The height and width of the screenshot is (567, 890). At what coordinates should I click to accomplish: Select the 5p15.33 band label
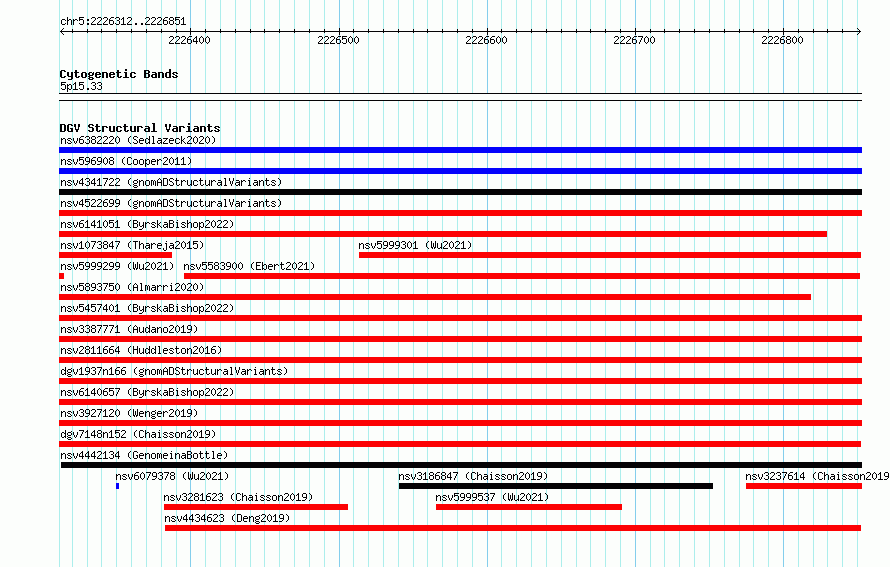click(81, 86)
